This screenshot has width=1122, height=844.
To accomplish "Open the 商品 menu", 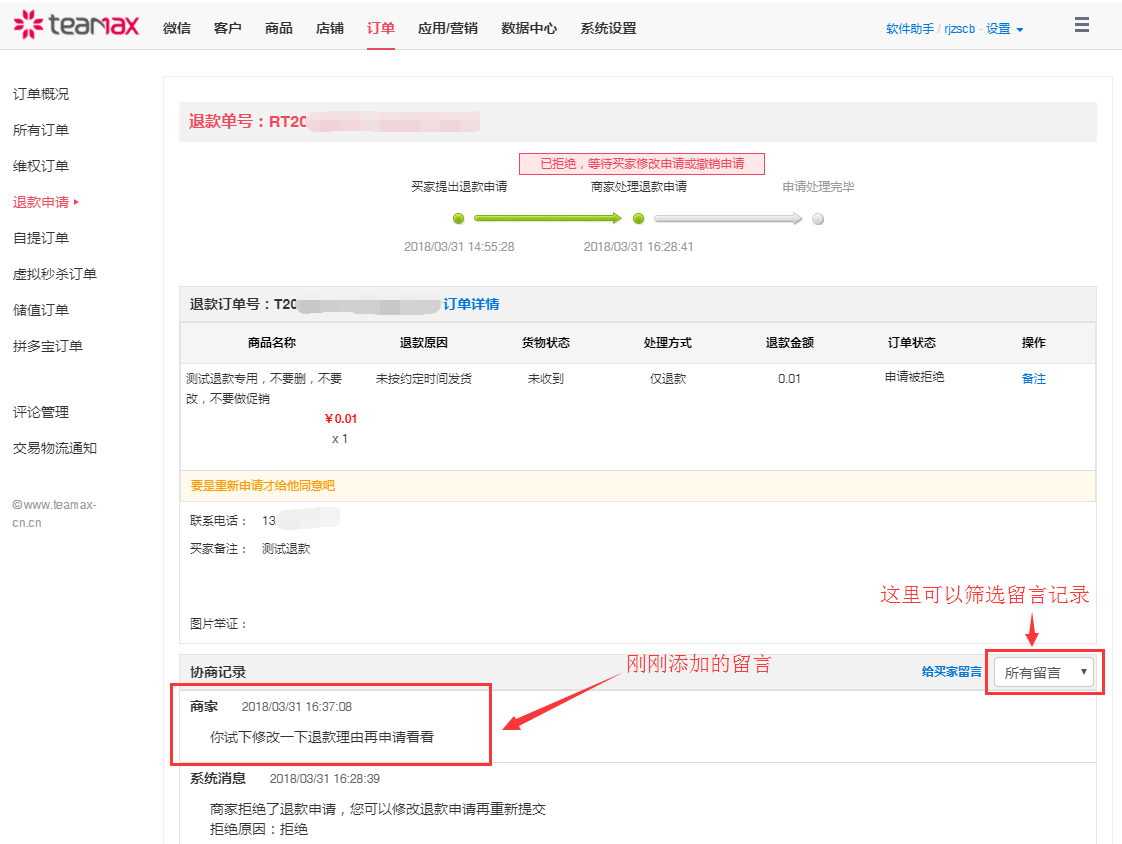I will pos(278,28).
